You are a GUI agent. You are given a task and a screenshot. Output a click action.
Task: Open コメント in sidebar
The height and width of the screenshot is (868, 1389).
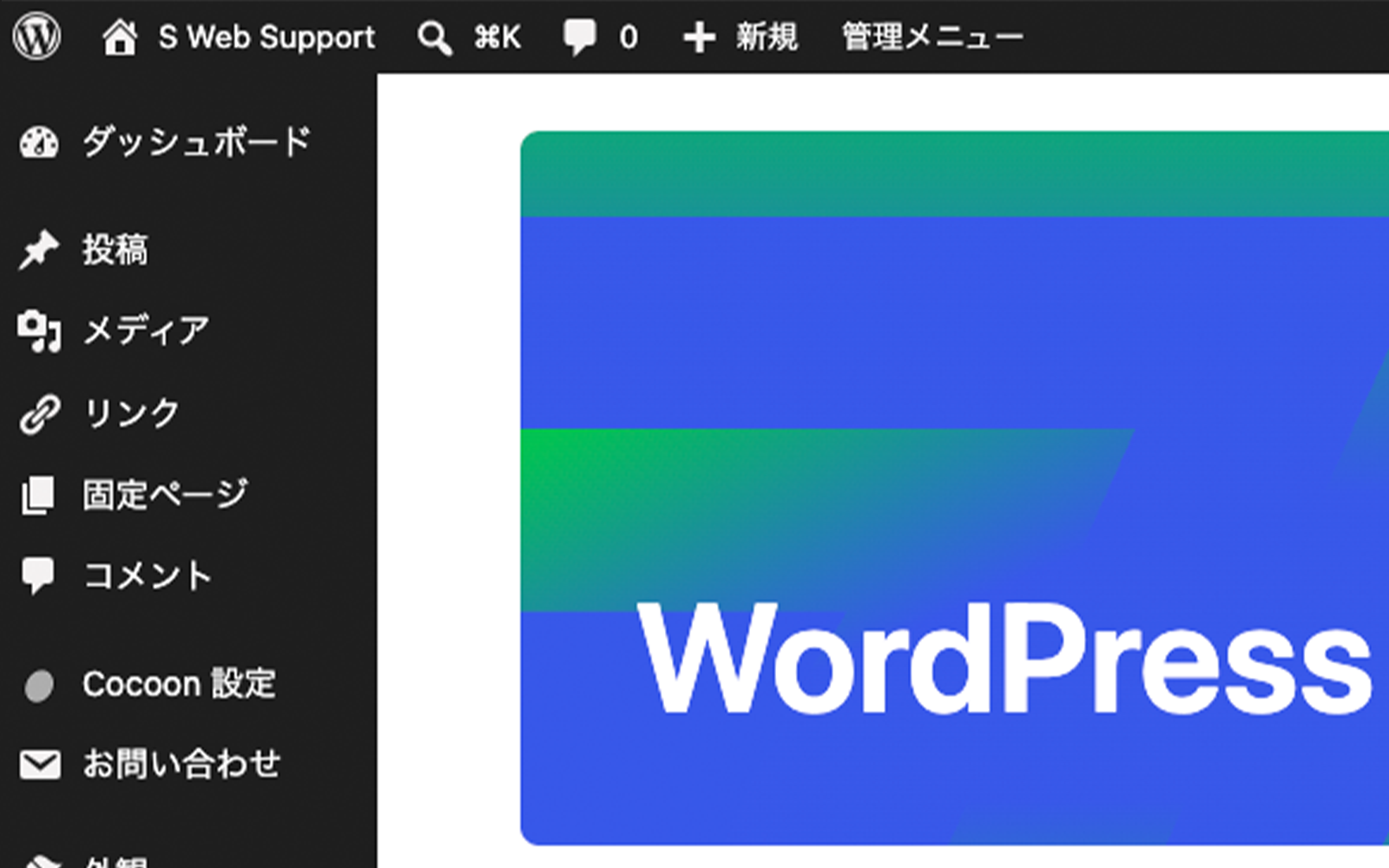(148, 575)
